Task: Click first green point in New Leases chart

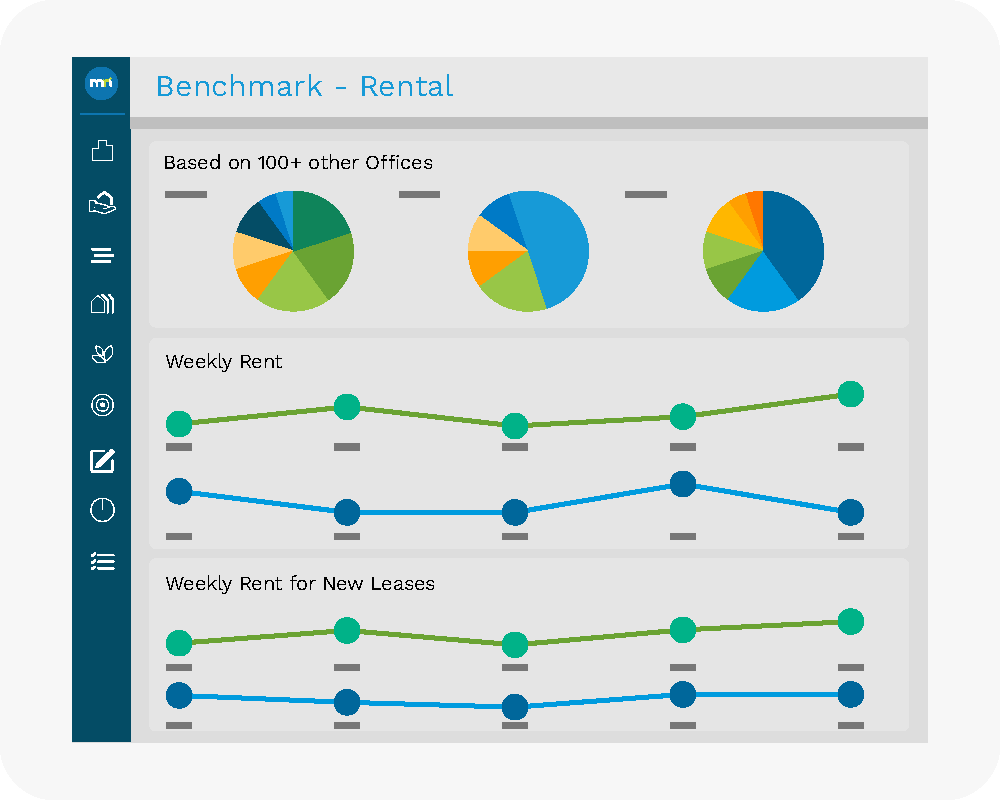Action: (179, 643)
